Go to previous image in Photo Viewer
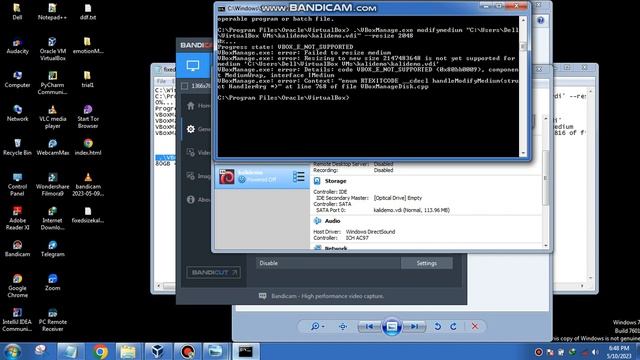This screenshot has height=360, width=640. [x=369, y=327]
